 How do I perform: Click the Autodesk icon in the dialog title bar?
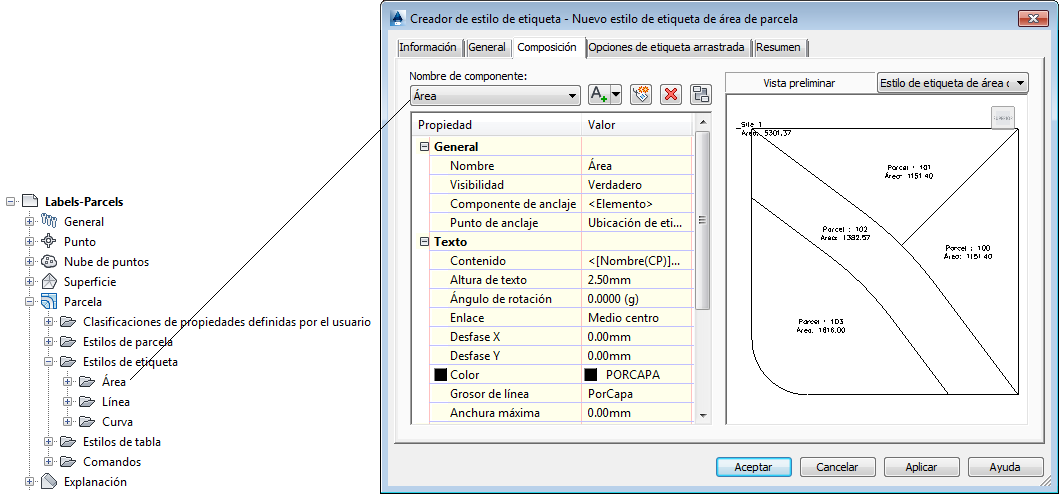tap(398, 18)
